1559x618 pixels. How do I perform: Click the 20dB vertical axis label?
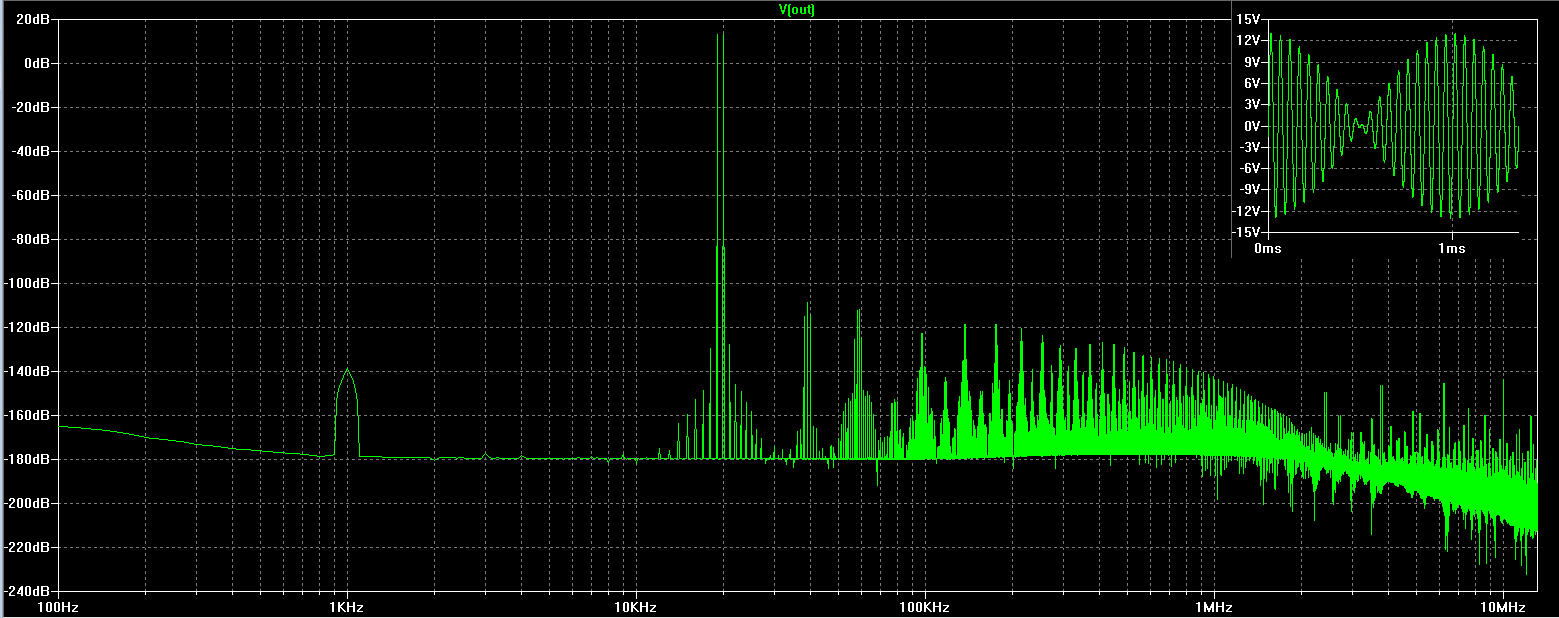tap(35, 19)
